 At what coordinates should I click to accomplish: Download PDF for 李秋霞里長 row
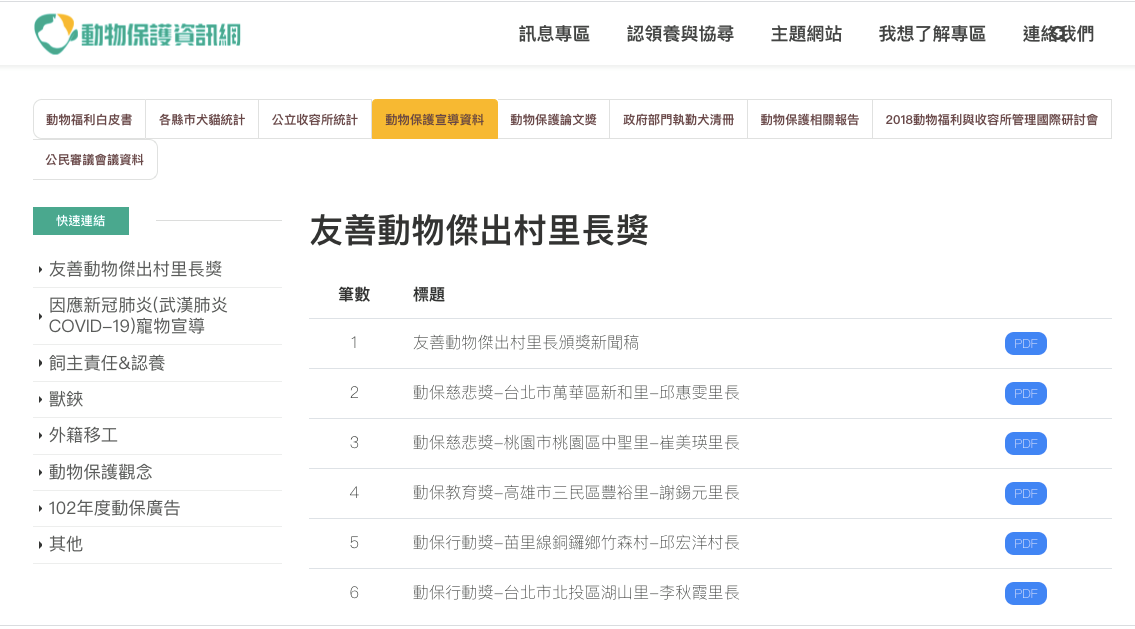pos(1026,594)
